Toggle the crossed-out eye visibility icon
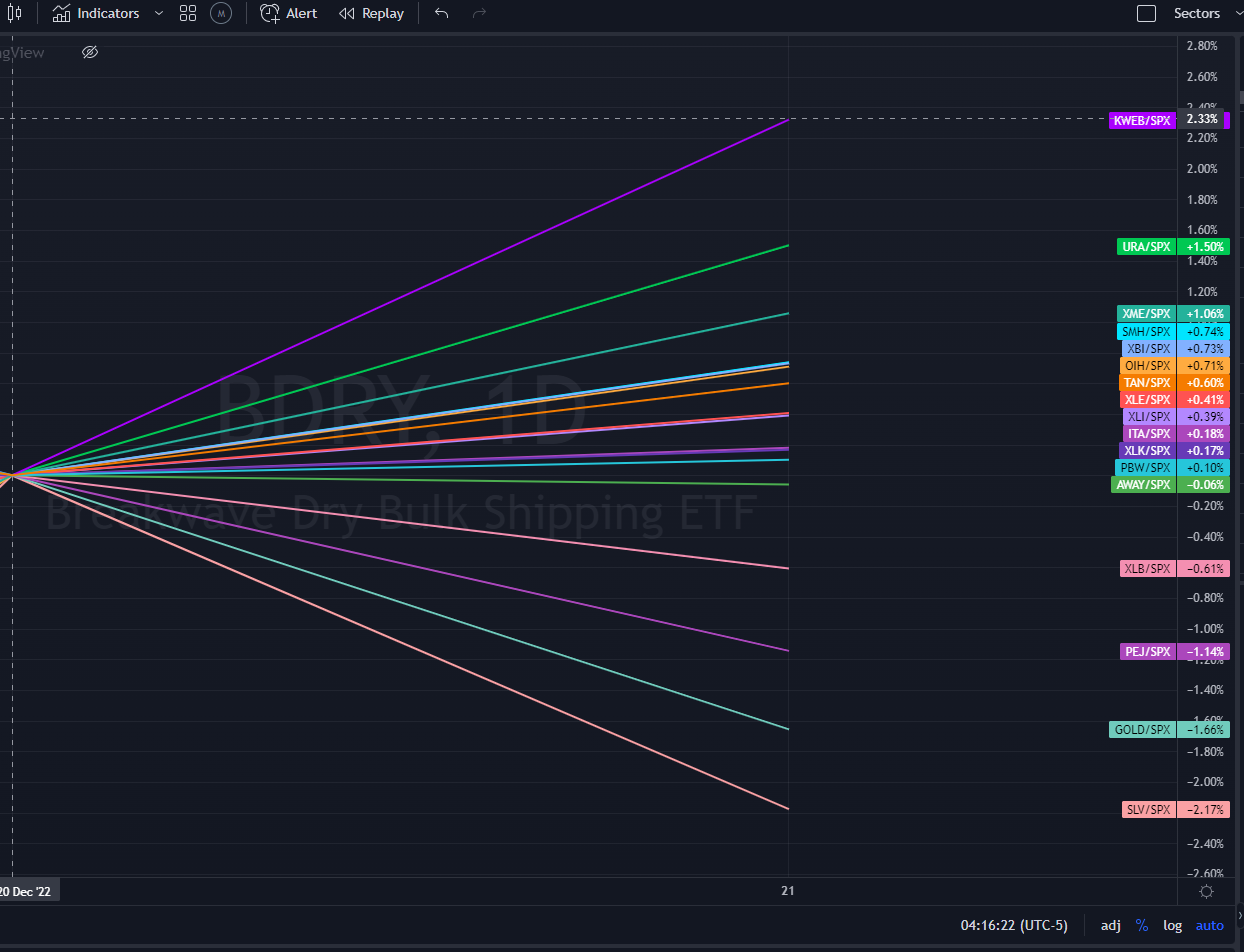The height and width of the screenshot is (952, 1244). coord(90,52)
